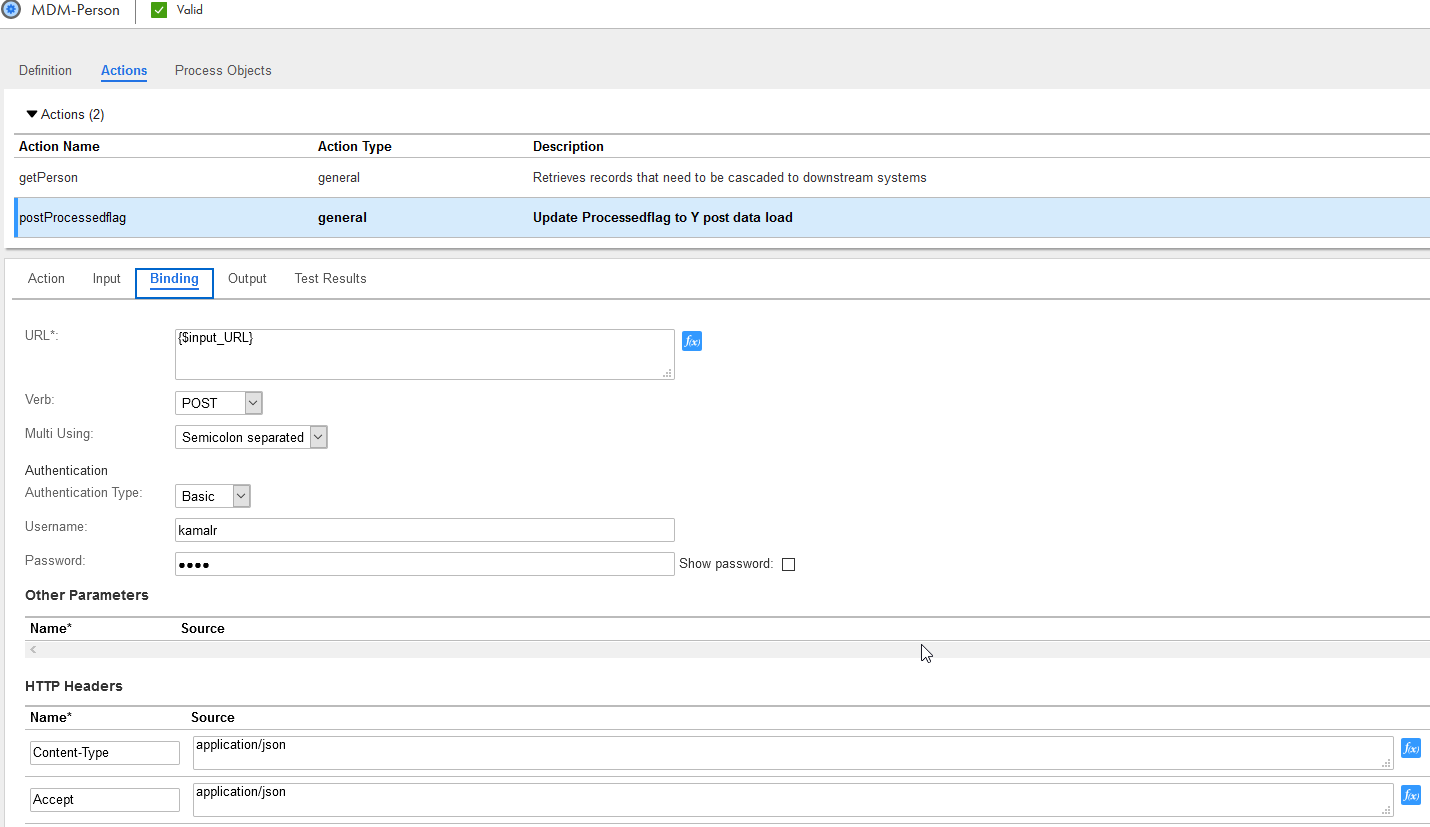Select the Actions top tab

click(x=124, y=71)
